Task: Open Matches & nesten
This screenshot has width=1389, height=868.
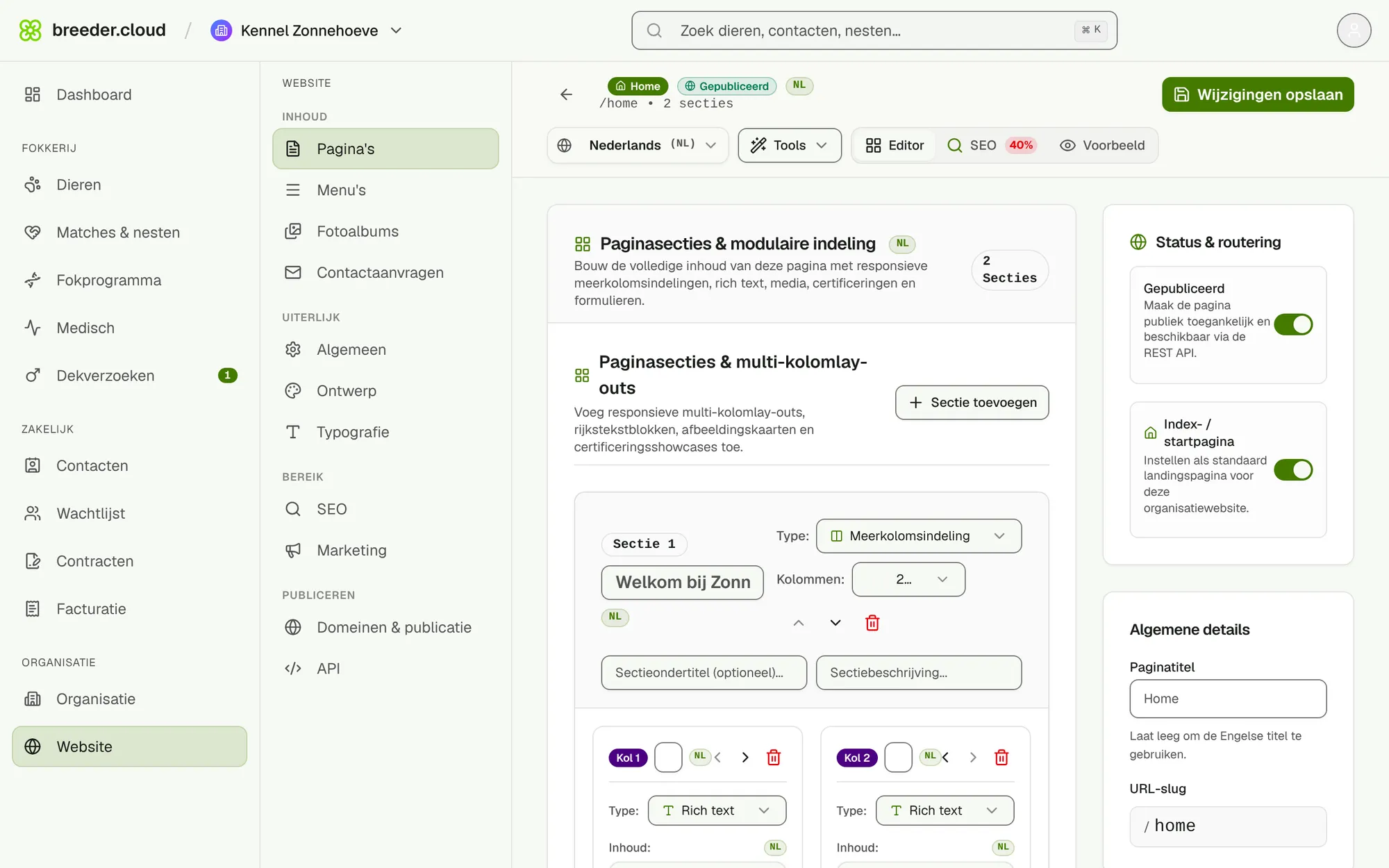Action: point(130,233)
